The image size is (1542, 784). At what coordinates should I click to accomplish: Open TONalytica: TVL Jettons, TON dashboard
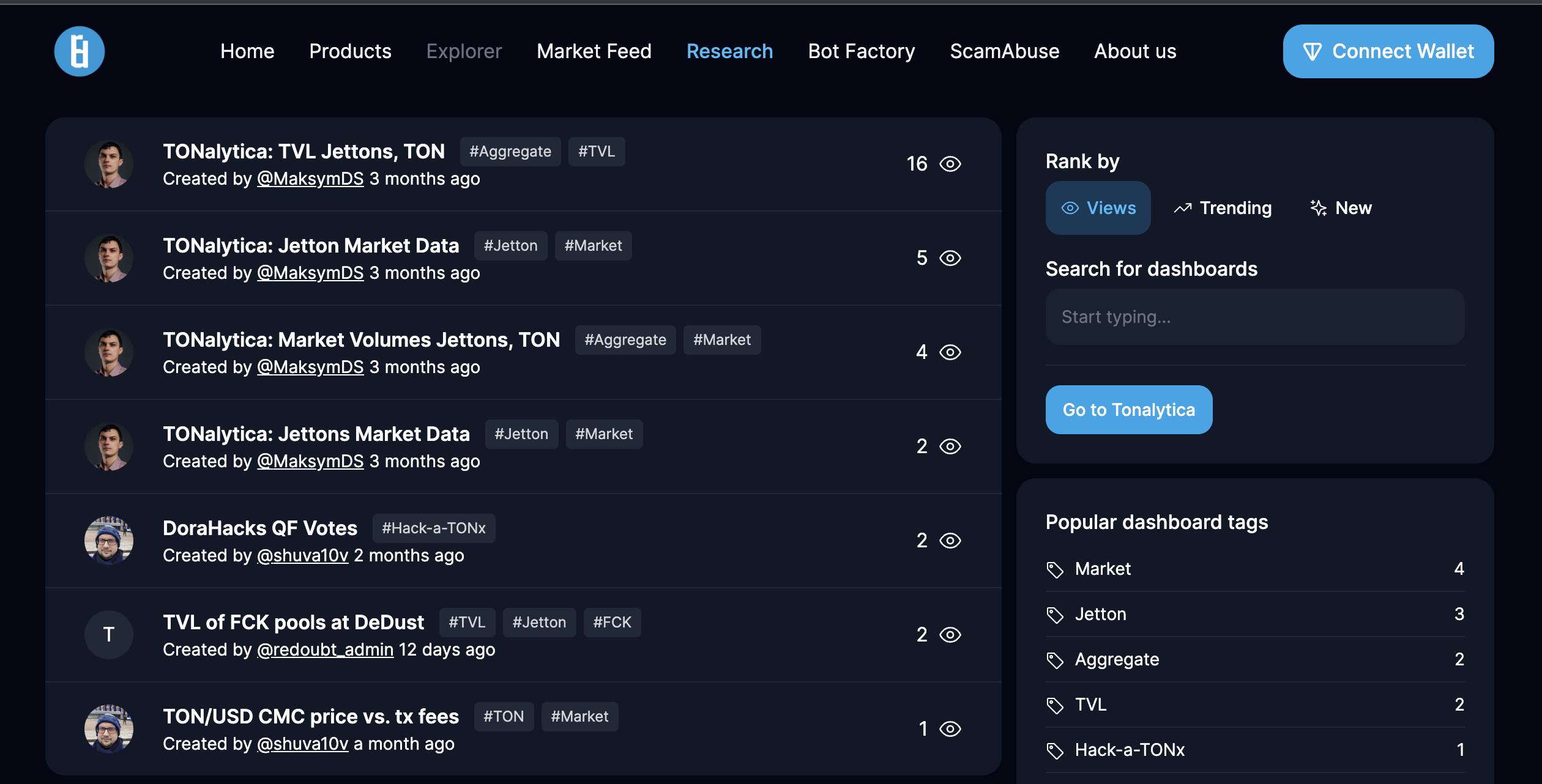tap(304, 151)
